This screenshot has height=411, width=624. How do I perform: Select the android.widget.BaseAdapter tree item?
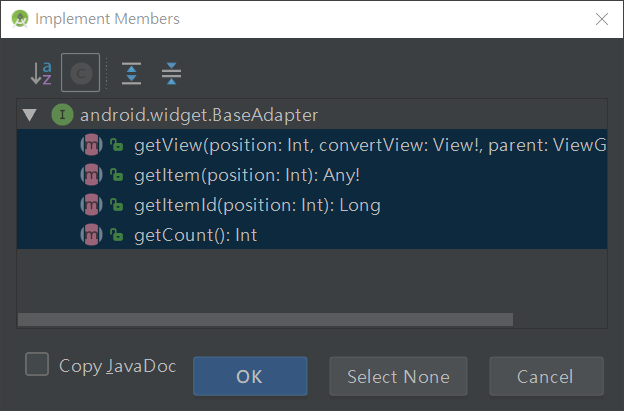(x=198, y=115)
